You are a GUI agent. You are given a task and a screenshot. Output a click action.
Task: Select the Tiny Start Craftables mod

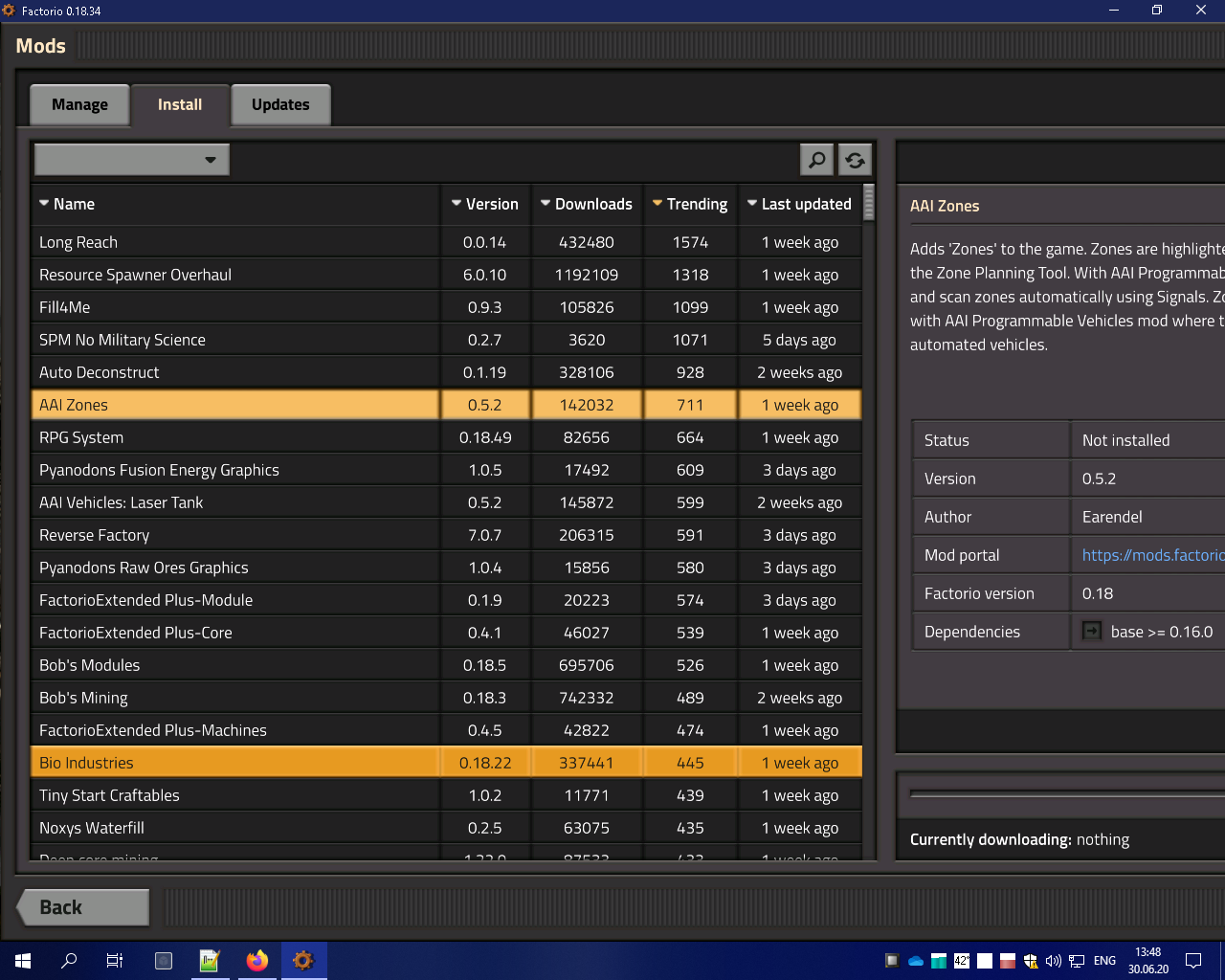pyautogui.click(x=447, y=795)
